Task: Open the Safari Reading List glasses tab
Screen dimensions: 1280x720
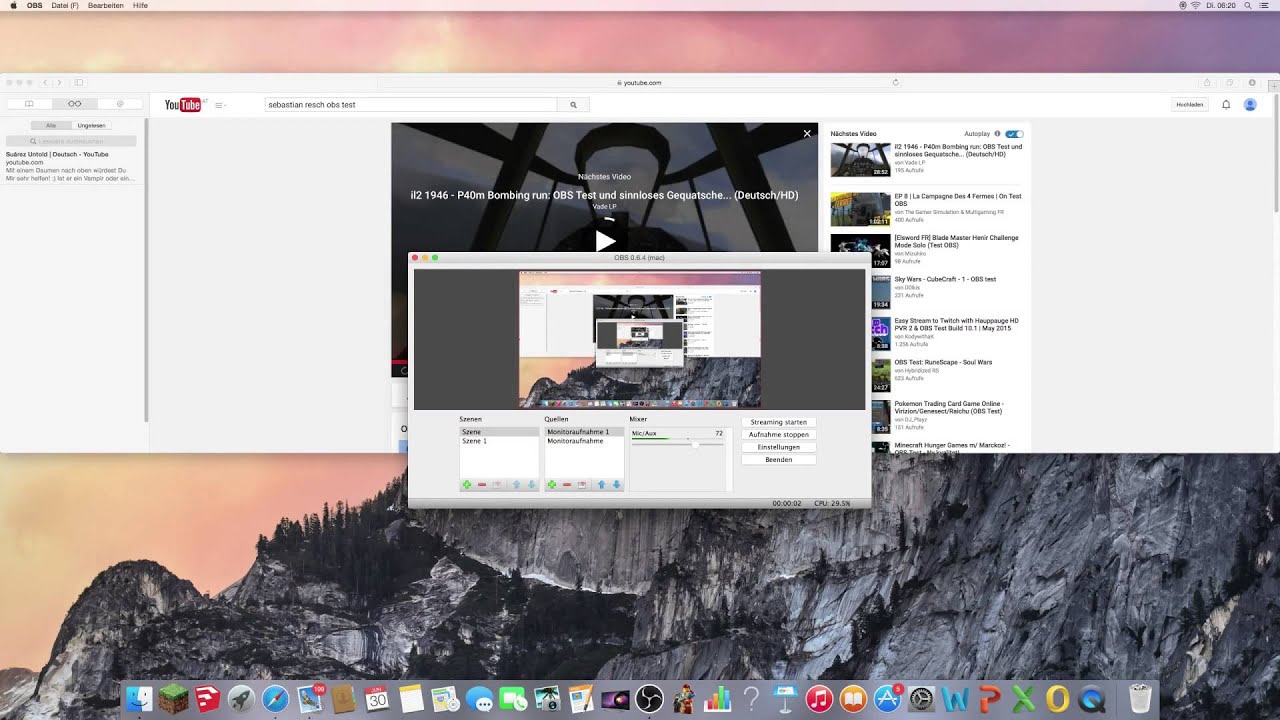Action: [x=74, y=104]
